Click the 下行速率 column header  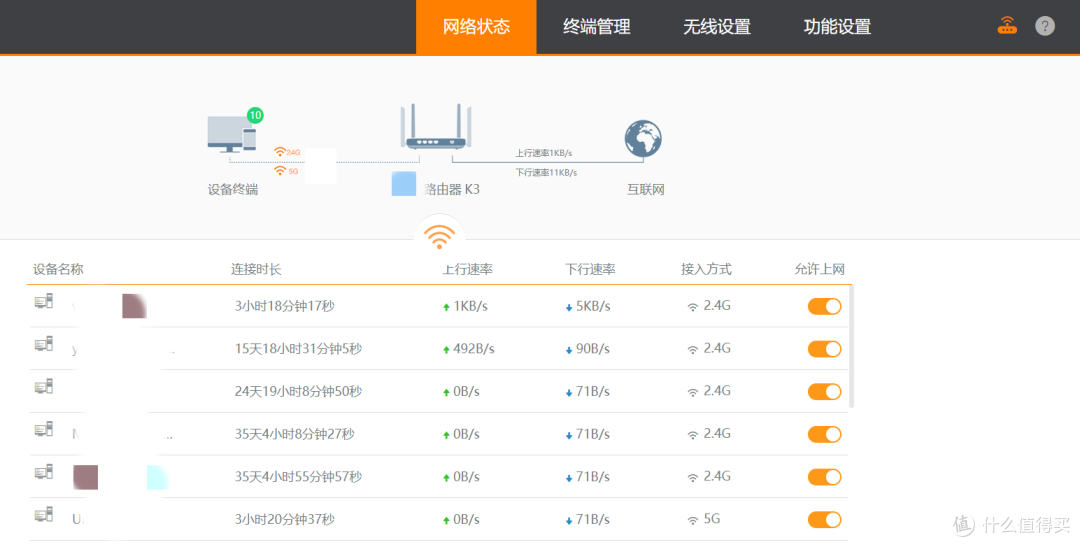tap(590, 269)
